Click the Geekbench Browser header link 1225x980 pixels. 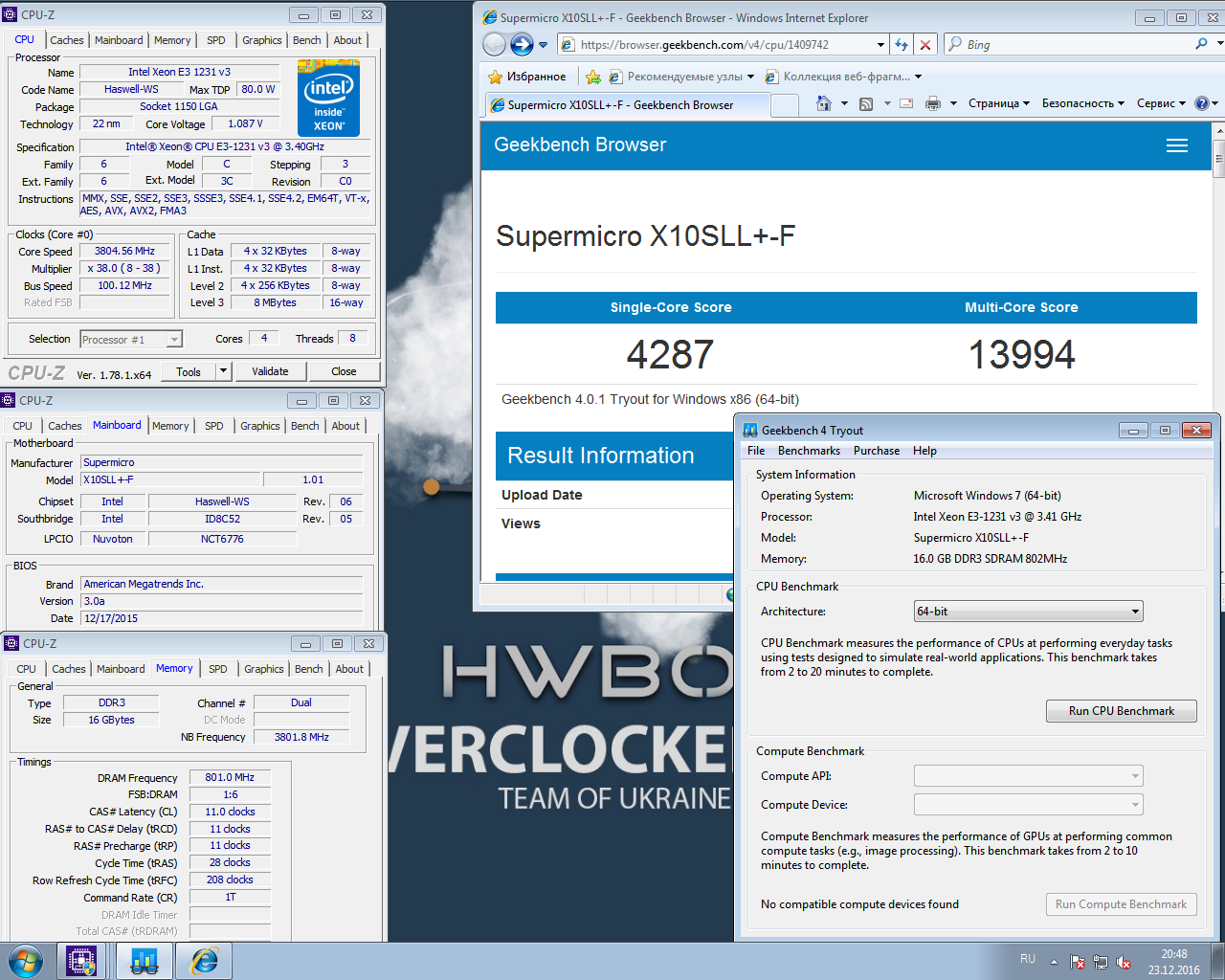tap(580, 145)
